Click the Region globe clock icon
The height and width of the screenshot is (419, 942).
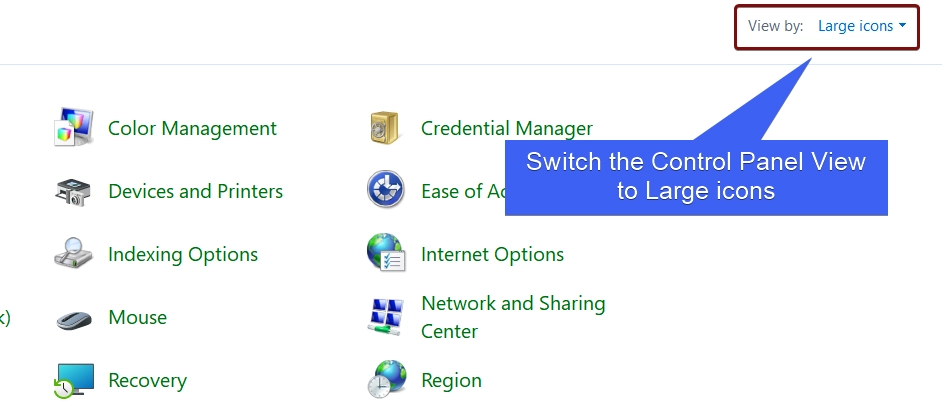coord(387,379)
